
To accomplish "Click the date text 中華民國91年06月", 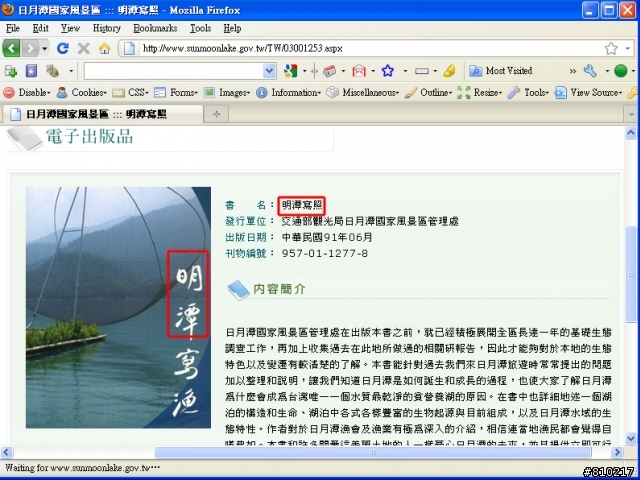I will (327, 237).
